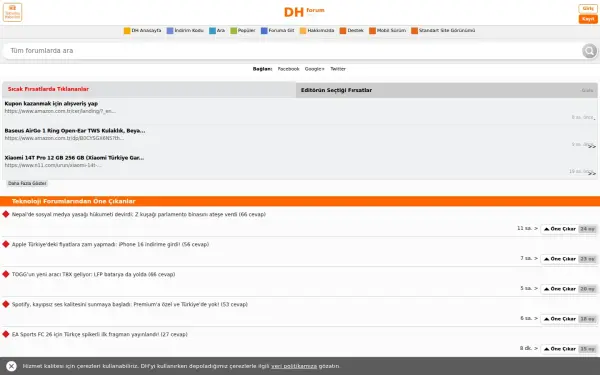Click the orange square before Destek
The height and width of the screenshot is (375, 600).
[343, 31]
